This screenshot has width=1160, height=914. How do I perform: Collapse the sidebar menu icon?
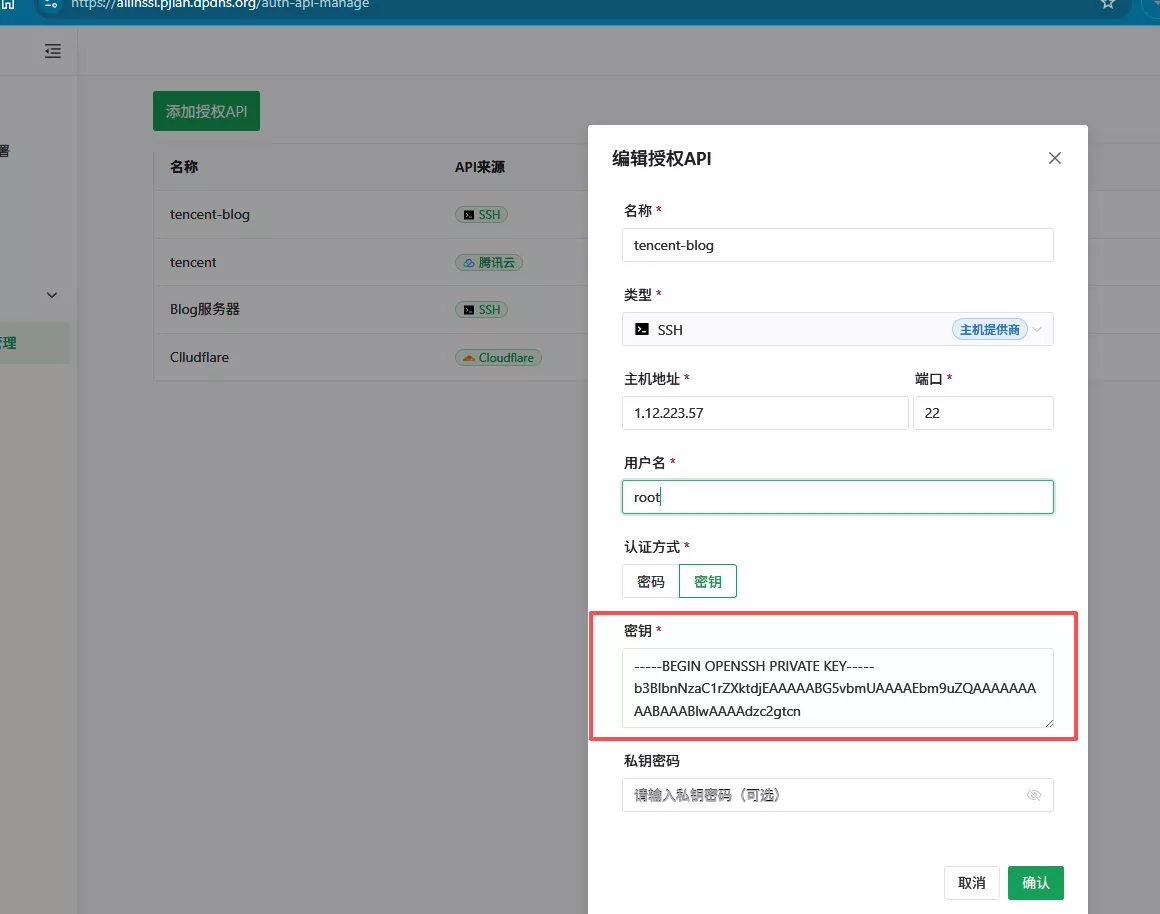53,51
